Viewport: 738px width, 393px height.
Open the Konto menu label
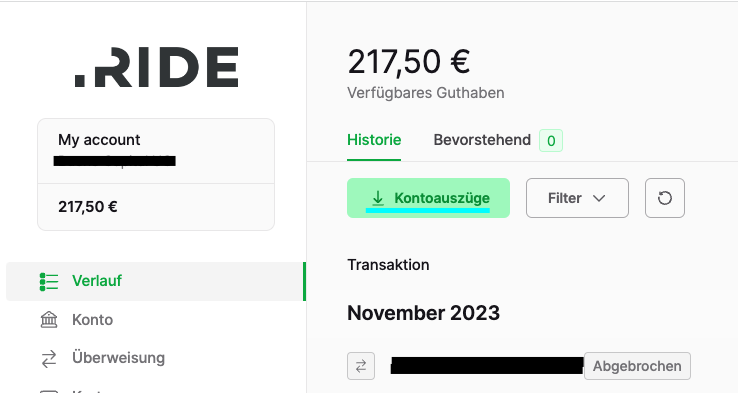click(x=92, y=320)
